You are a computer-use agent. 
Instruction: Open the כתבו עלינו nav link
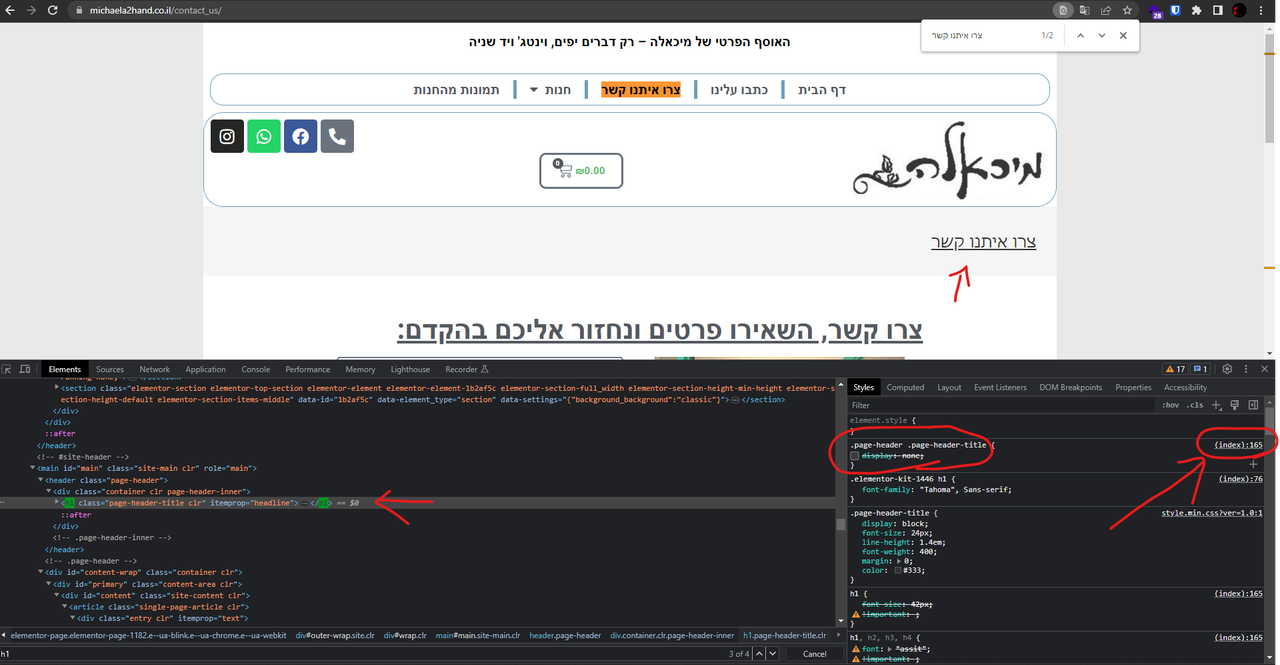(x=739, y=90)
